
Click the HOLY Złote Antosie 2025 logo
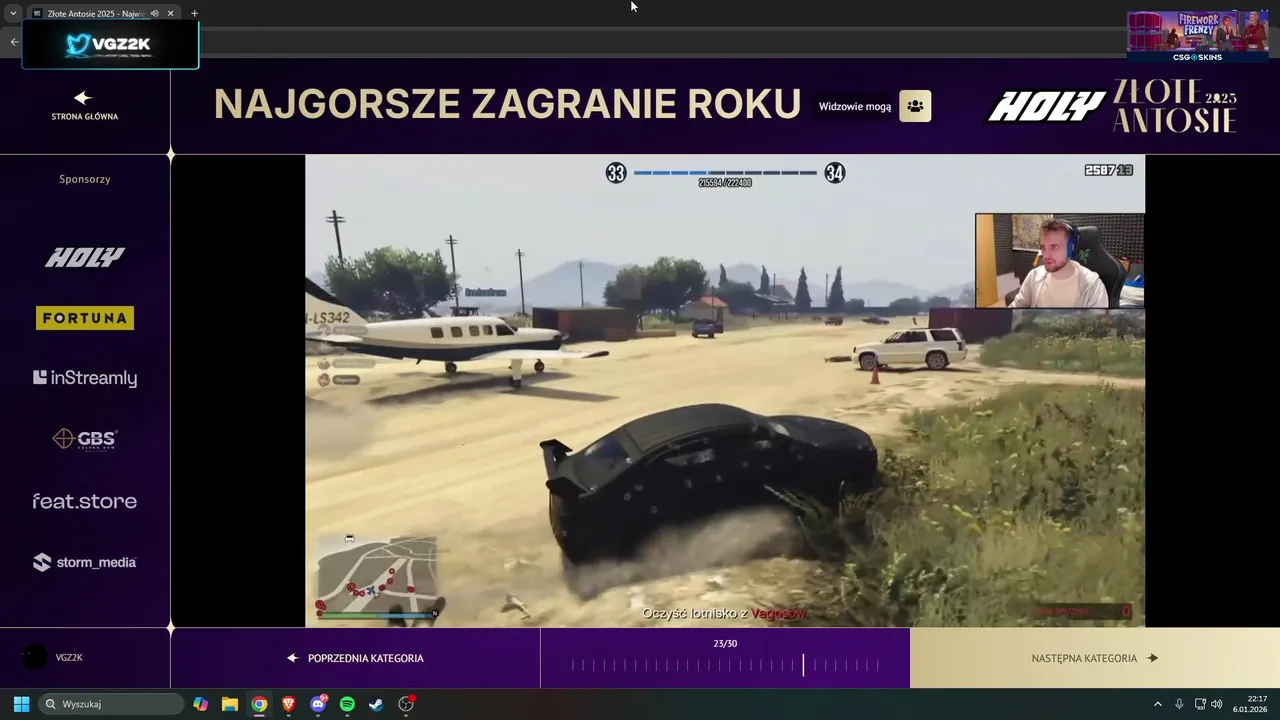pos(1112,106)
